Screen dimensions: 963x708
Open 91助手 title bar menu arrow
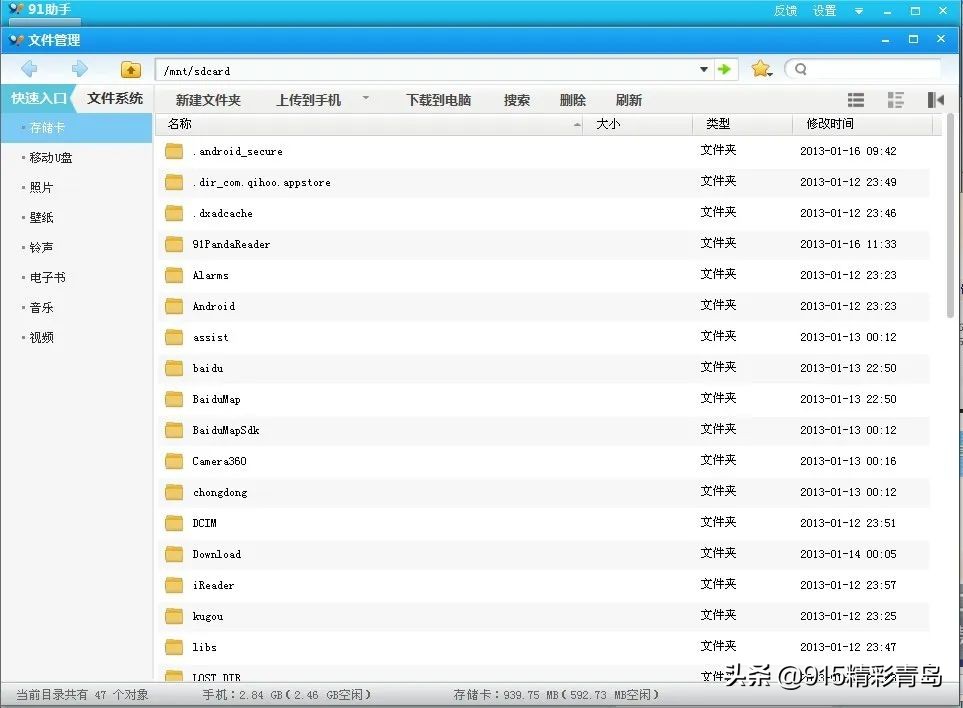point(859,11)
